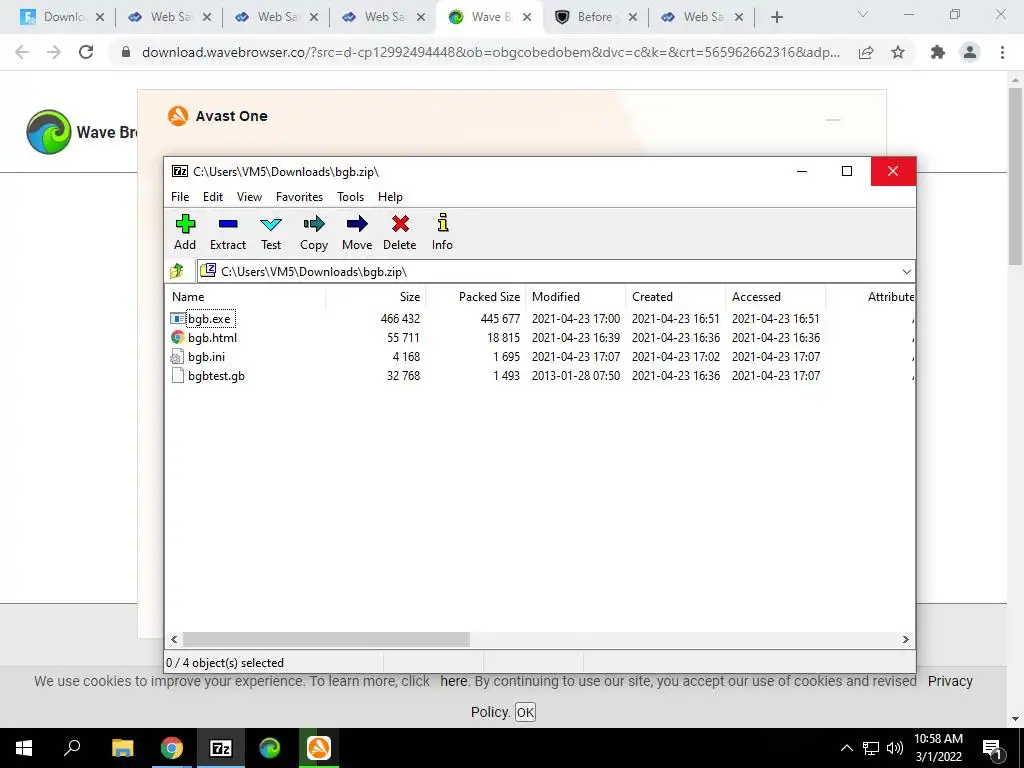This screenshot has height=768, width=1024.
Task: Open a new Chrome tab
Action: coord(776,17)
